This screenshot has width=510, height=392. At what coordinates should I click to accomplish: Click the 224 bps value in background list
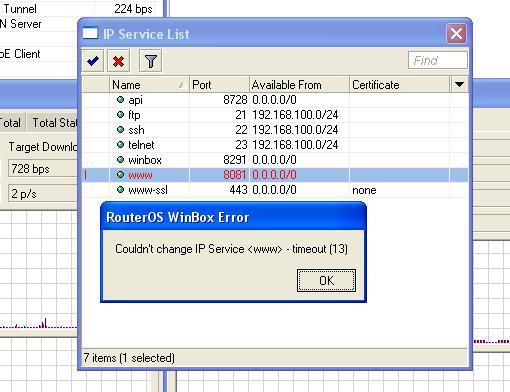point(133,9)
